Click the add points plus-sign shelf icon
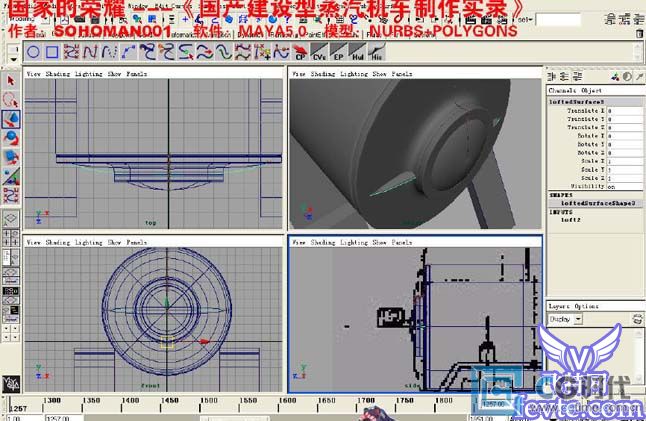The width and height of the screenshot is (646, 421). tap(262, 52)
